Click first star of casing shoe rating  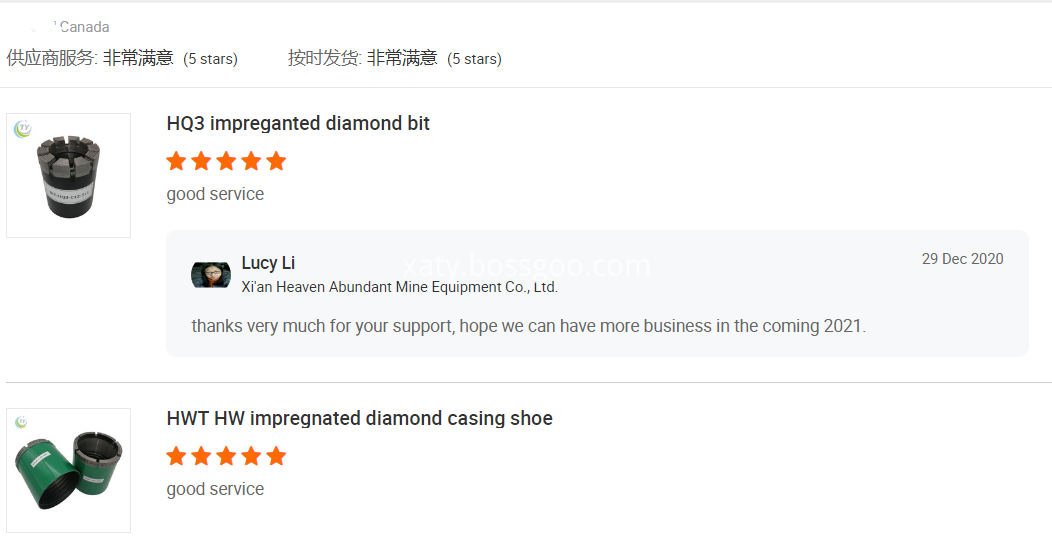point(176,456)
